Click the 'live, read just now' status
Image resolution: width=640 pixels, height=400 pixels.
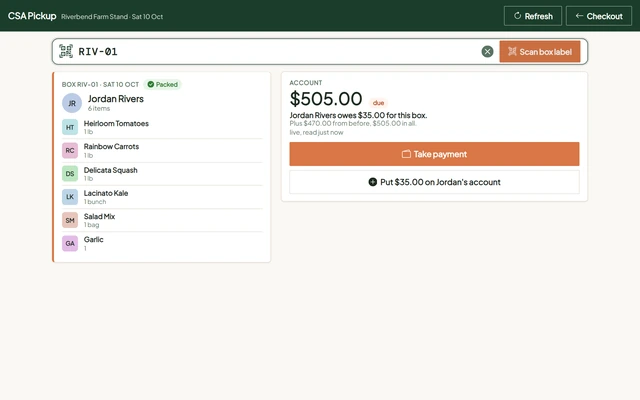click(316, 132)
